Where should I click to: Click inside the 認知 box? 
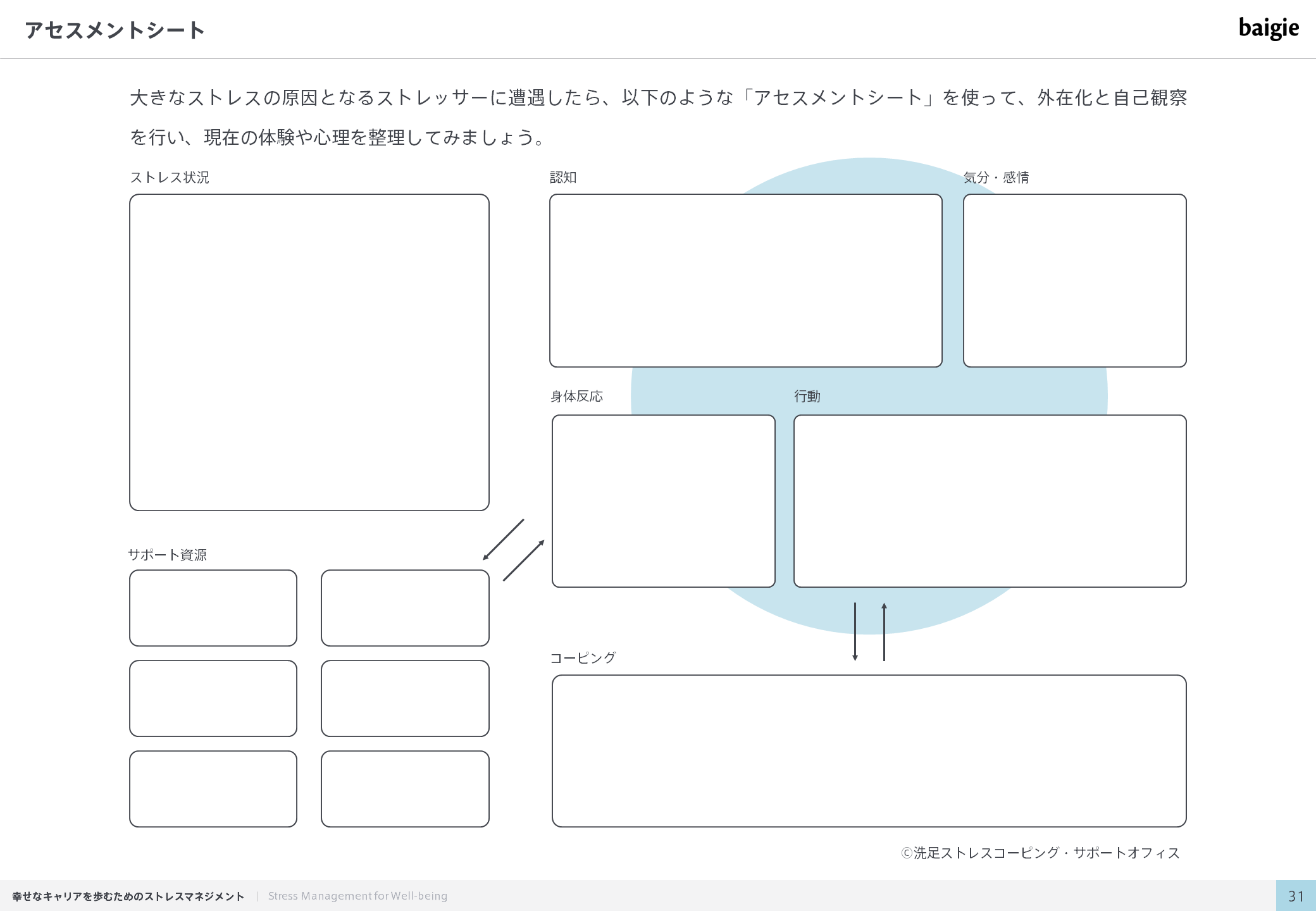tap(745, 280)
